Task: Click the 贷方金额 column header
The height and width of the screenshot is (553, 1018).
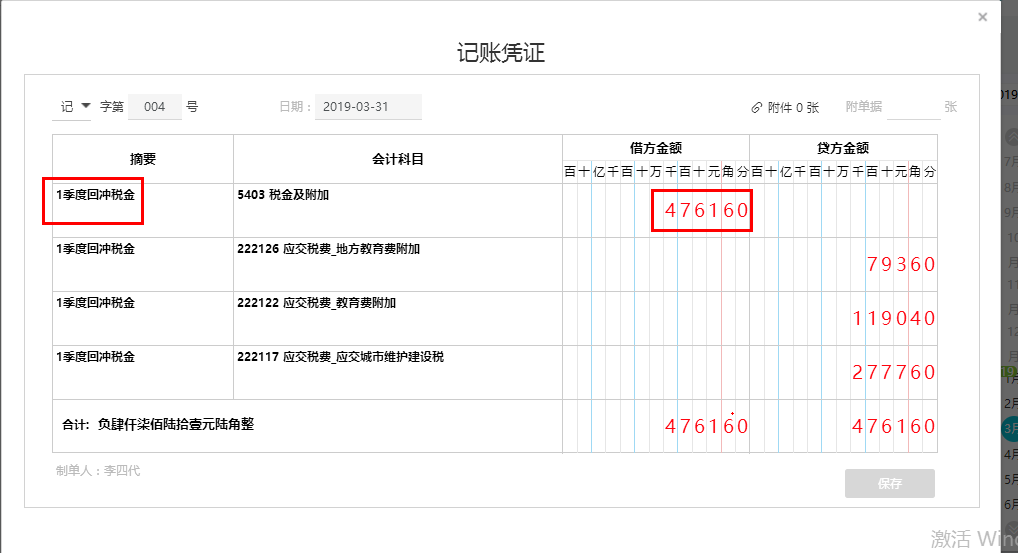Action: (x=843, y=148)
